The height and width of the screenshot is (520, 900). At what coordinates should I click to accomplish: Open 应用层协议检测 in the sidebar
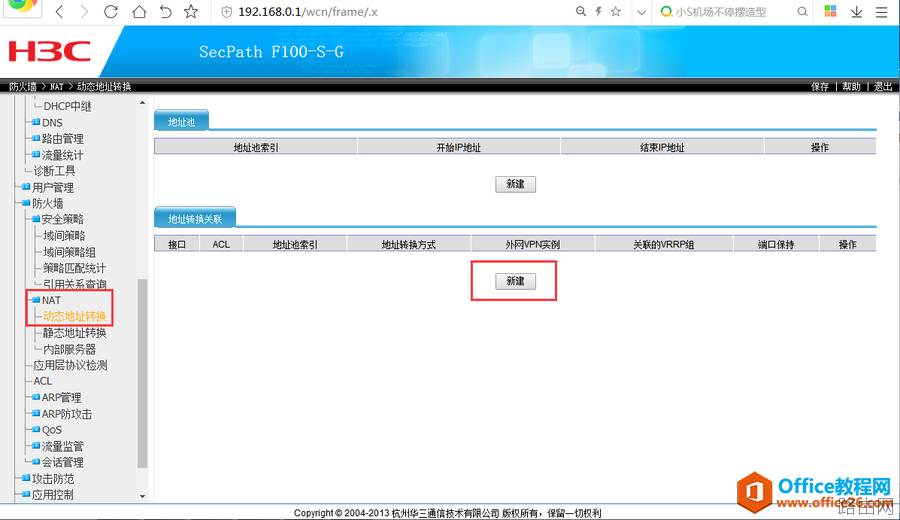click(70, 365)
